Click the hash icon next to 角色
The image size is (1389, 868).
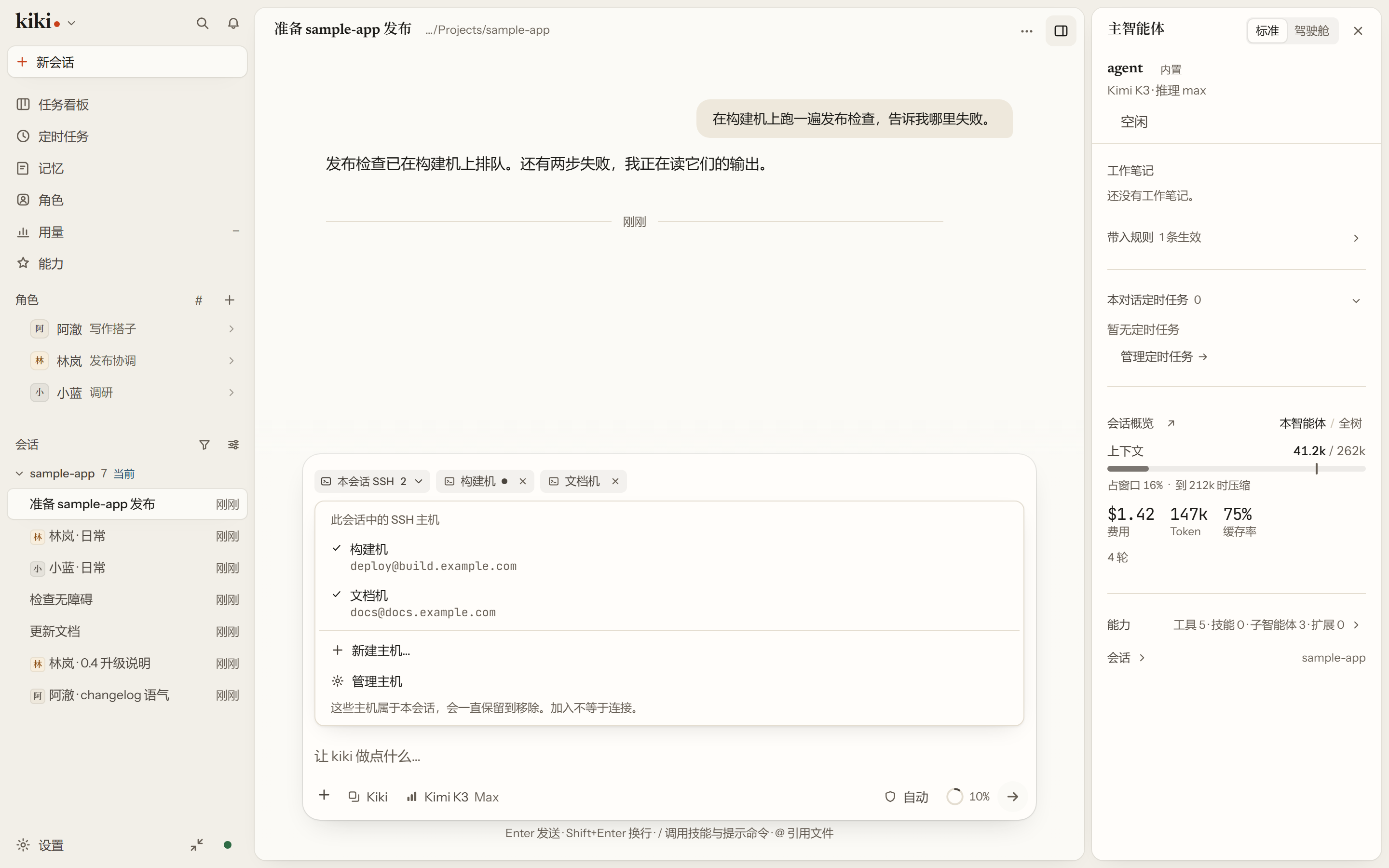[x=199, y=300]
